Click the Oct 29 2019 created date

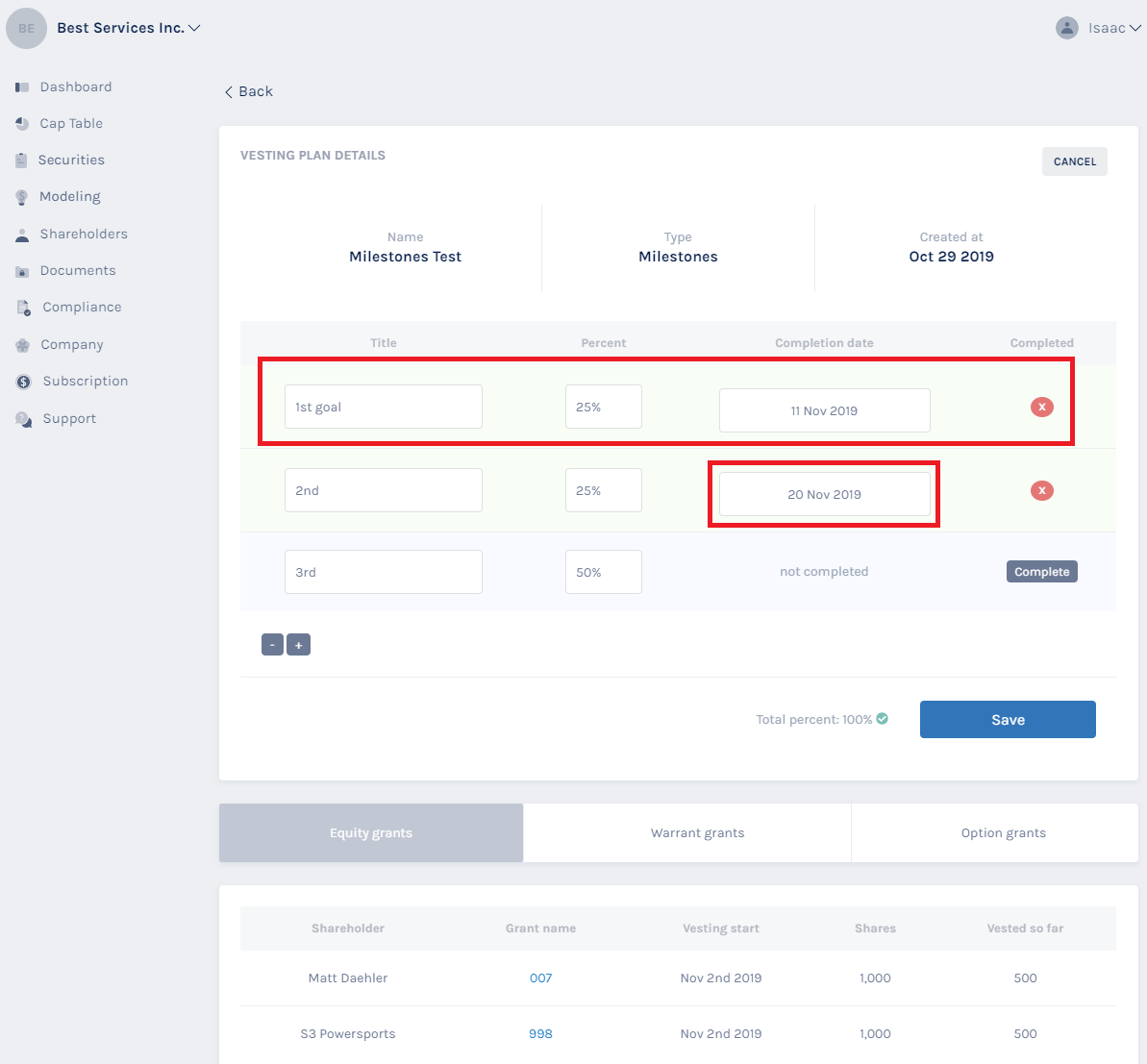point(951,257)
